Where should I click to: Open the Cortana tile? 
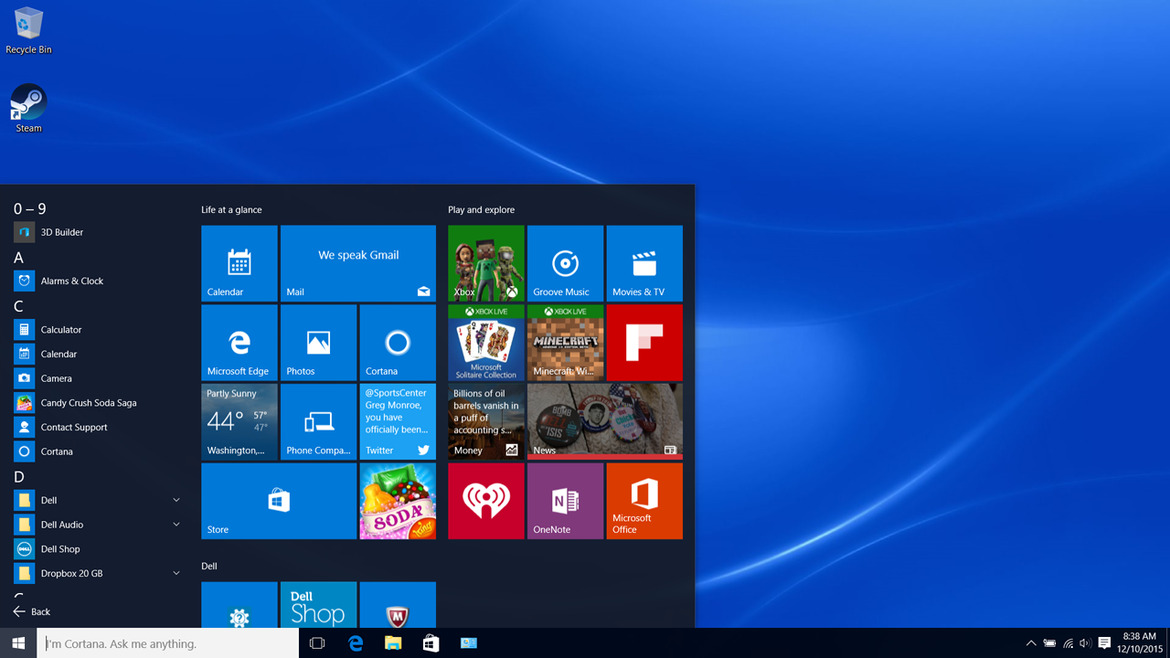tap(398, 342)
